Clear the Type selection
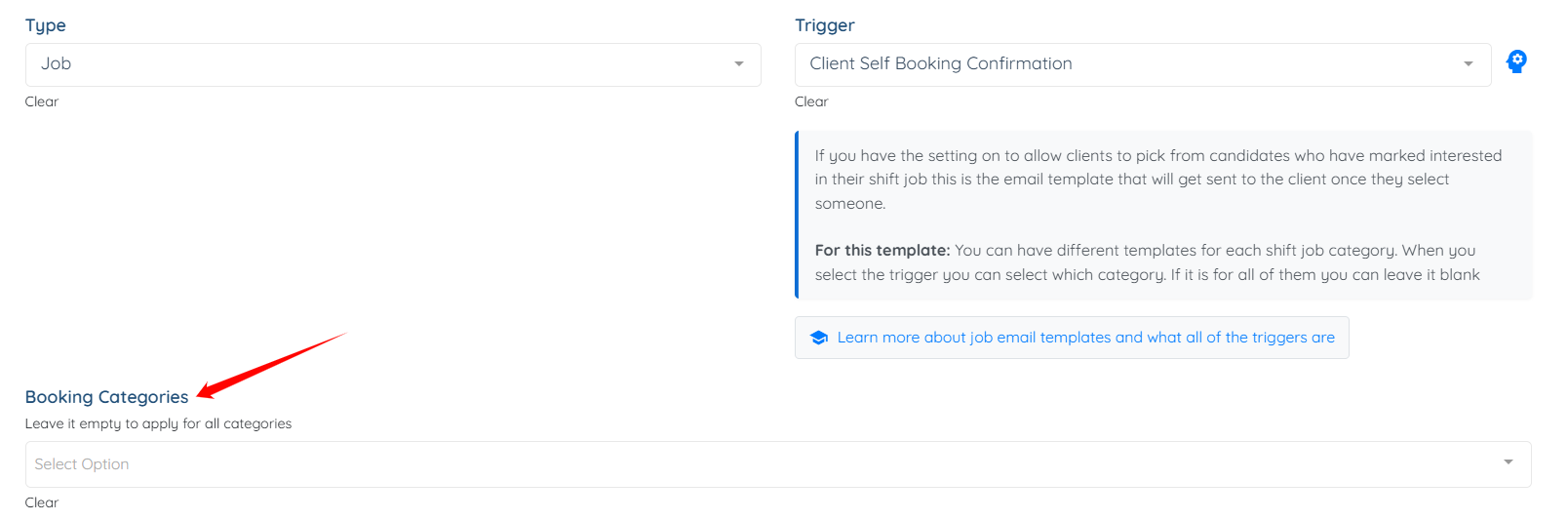The image size is (1568, 521). tap(42, 101)
